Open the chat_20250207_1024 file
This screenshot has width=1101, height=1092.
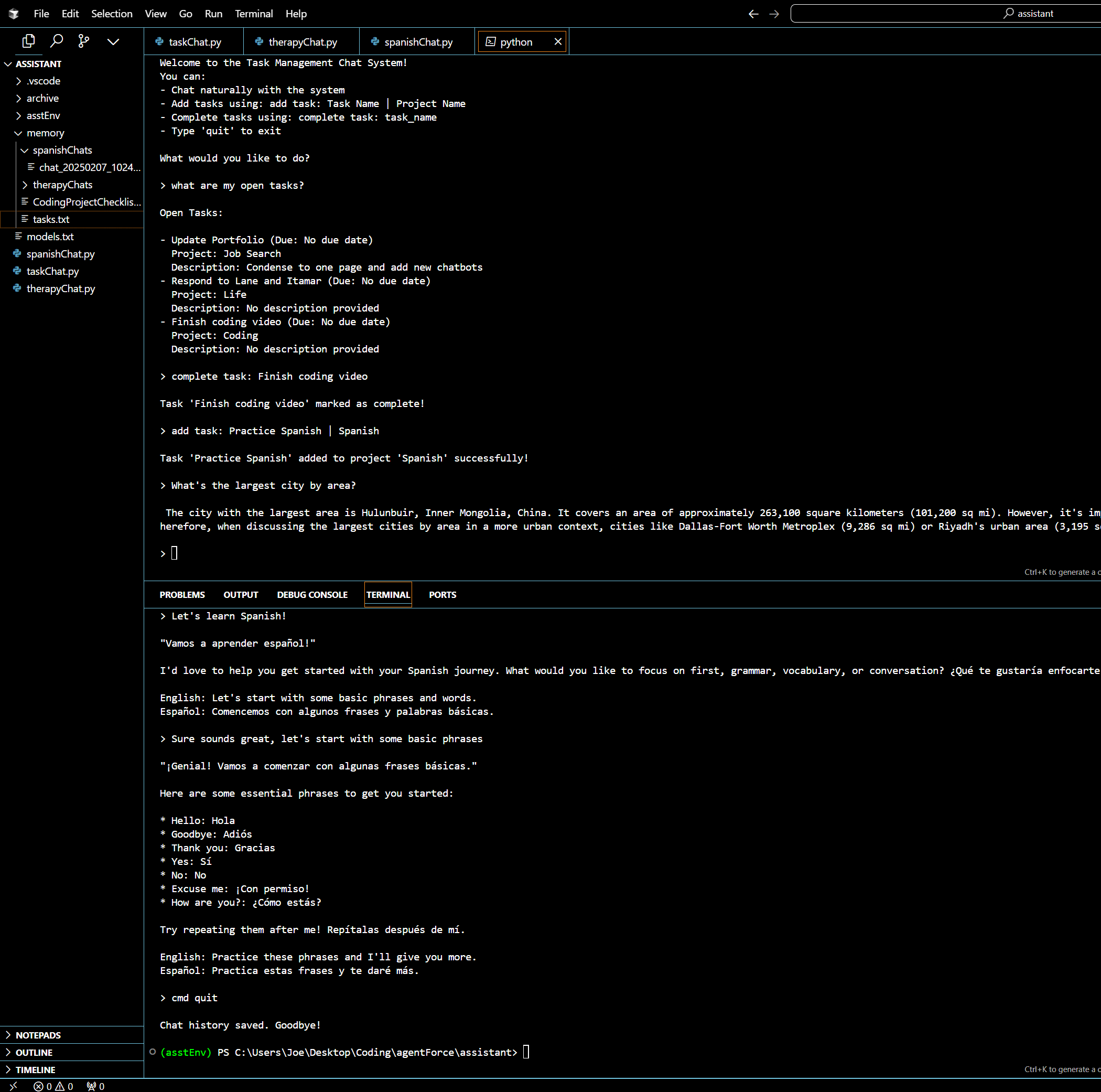pyautogui.click(x=90, y=167)
